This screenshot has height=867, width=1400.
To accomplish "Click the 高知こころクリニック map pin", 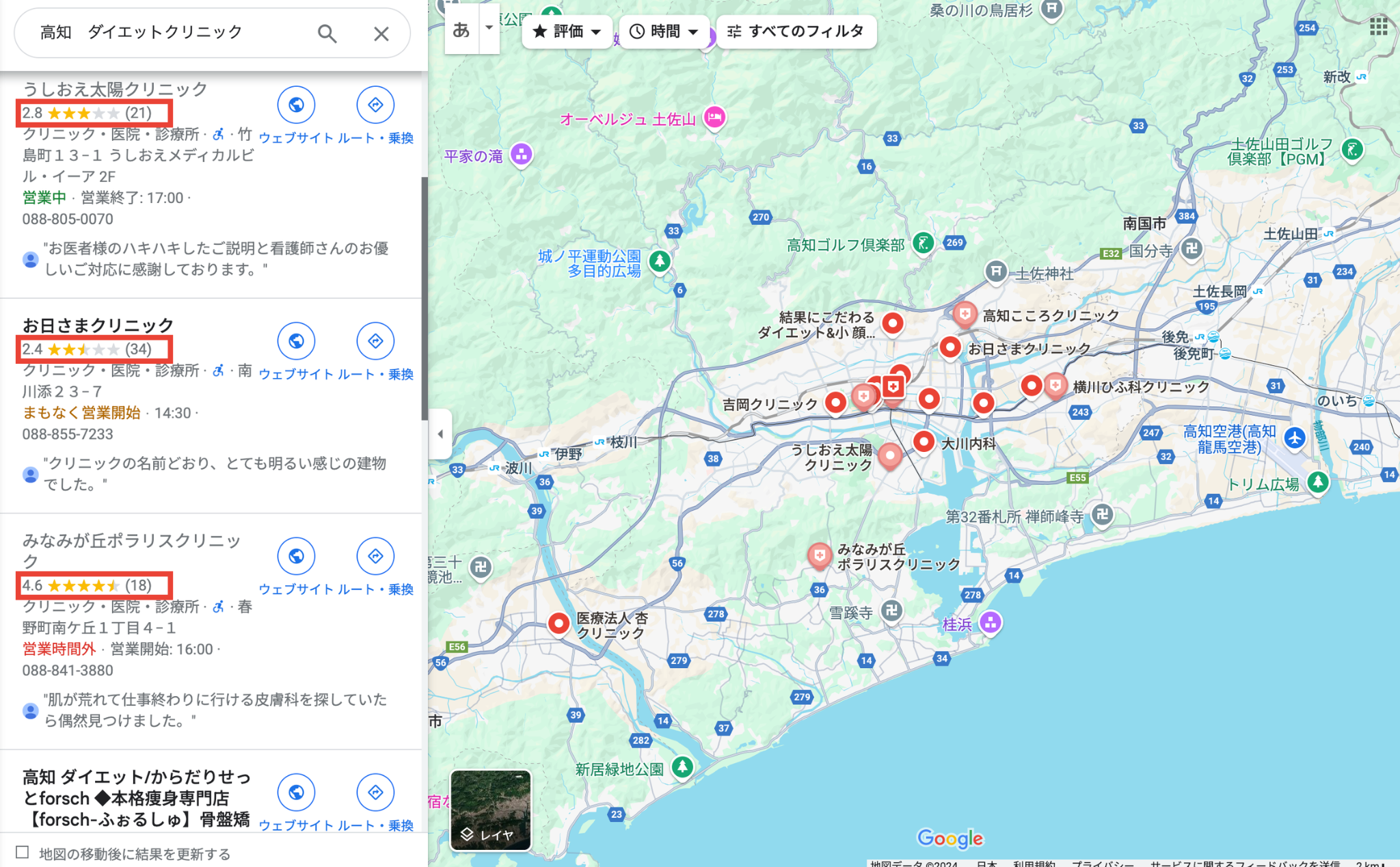I will [965, 315].
